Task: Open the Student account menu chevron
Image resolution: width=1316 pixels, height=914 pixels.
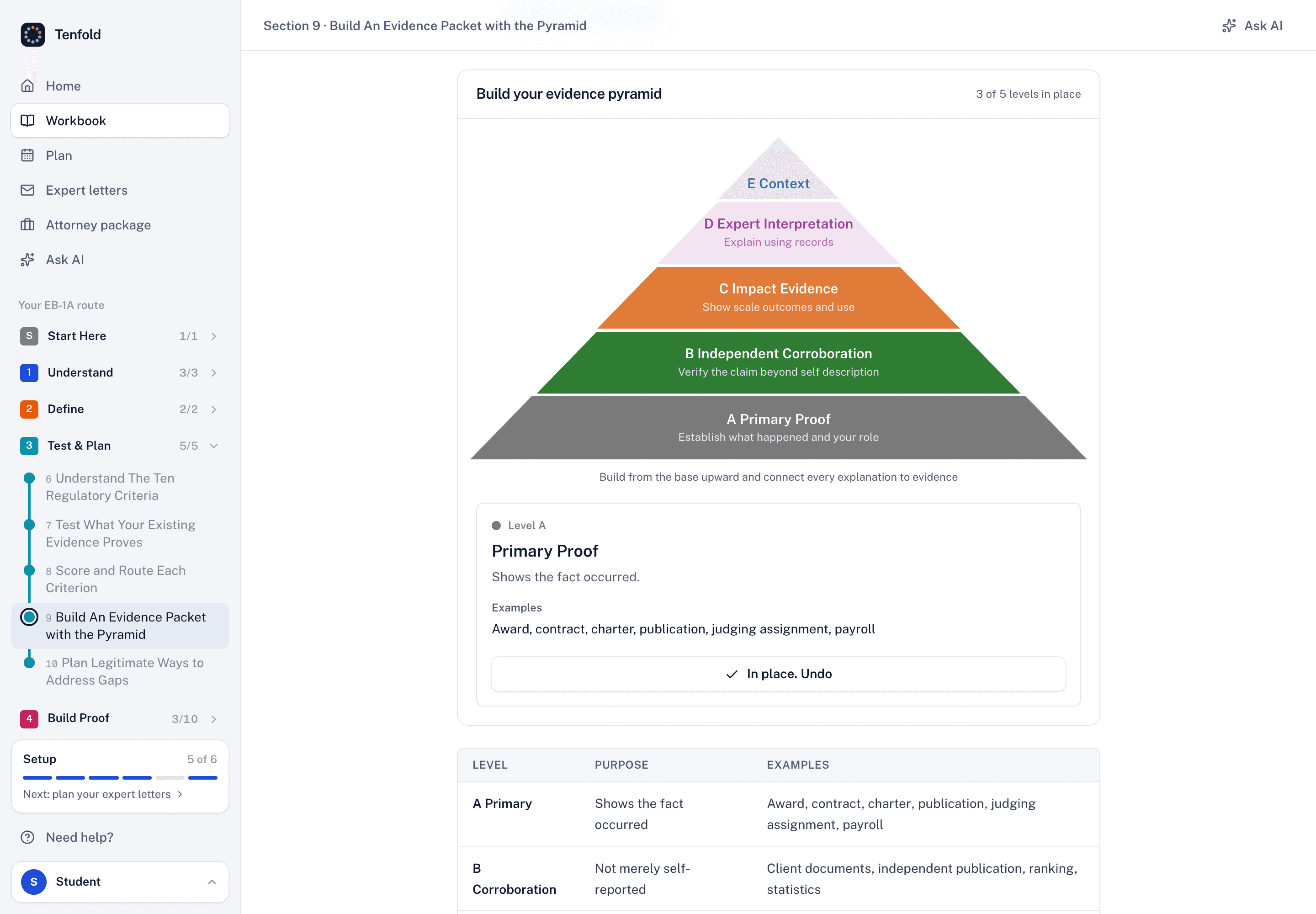Action: pos(212,882)
